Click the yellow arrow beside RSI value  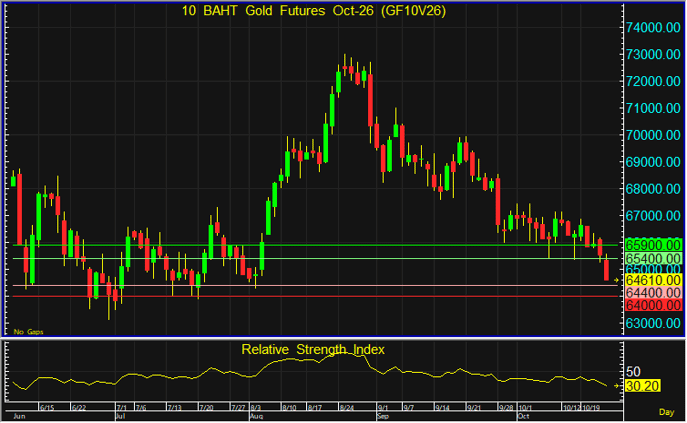[x=616, y=386]
